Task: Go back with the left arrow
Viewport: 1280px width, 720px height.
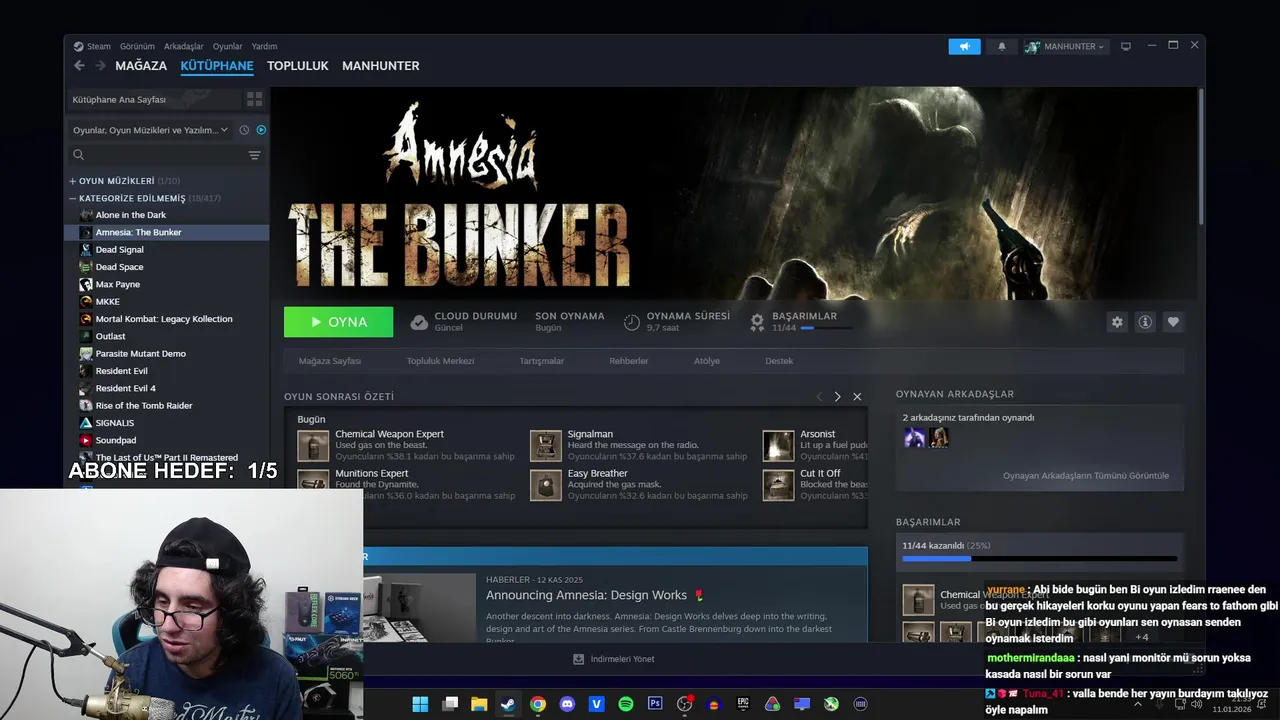Action: coord(79,66)
